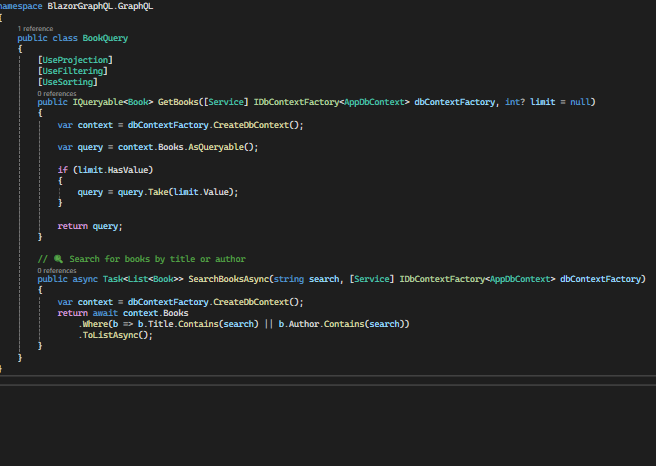Select the [UseProjection] attribute
This screenshot has width=656, height=466.
75,60
